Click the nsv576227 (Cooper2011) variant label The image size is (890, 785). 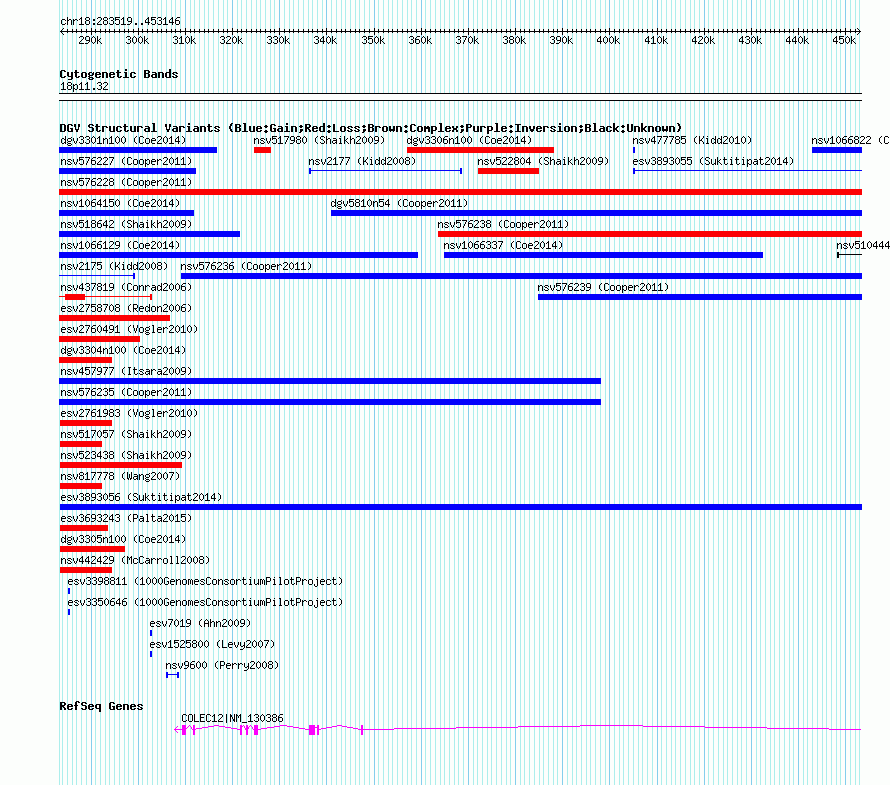coord(127,161)
